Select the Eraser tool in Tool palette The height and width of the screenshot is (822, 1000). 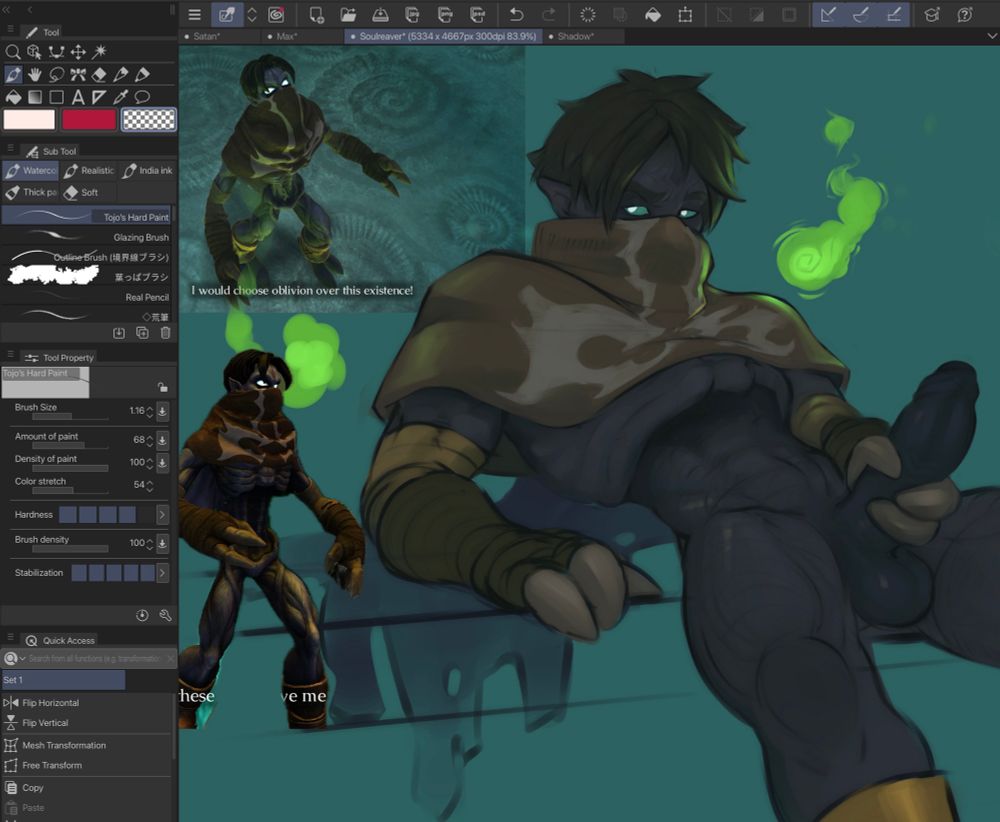pyautogui.click(x=99, y=75)
